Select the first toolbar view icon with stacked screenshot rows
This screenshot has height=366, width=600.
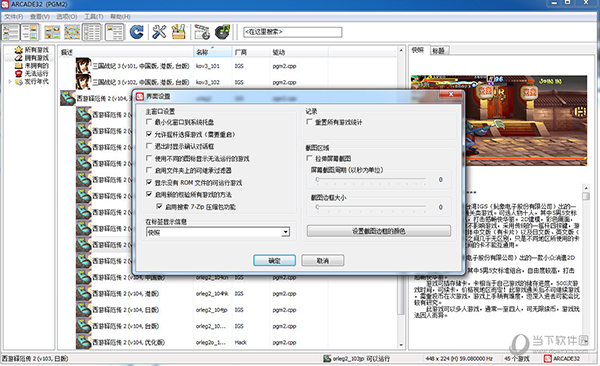pyautogui.click(x=11, y=32)
